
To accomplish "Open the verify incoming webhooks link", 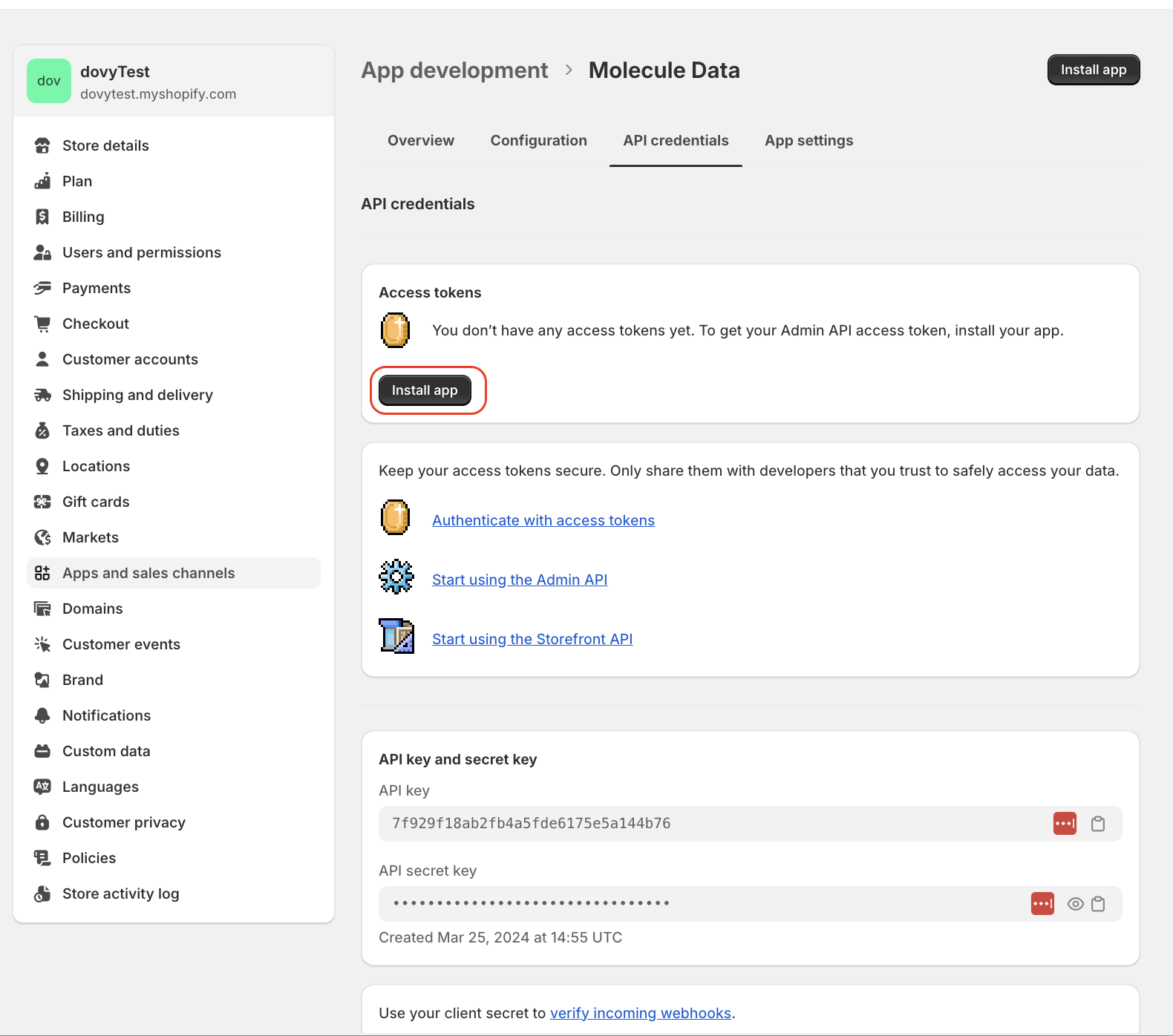I will 640,1013.
